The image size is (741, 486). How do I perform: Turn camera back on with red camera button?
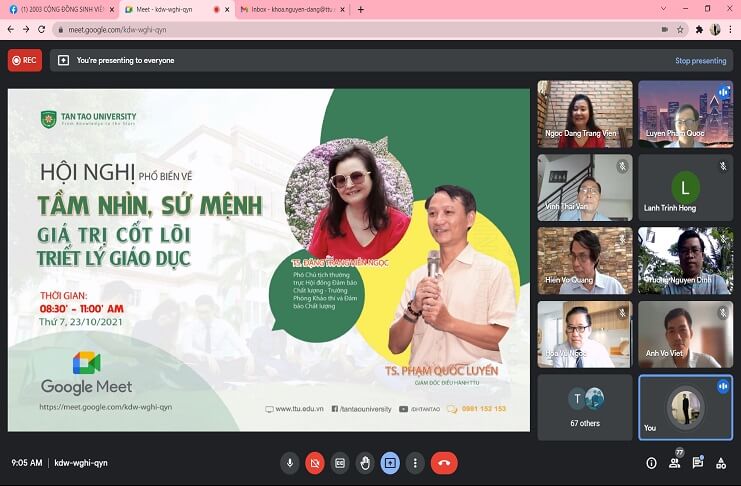pos(315,463)
